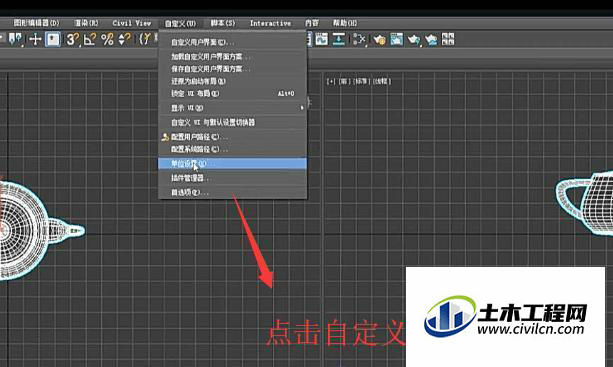Expand the 显示 UI submenu arrow
This screenshot has height=367, width=613.
coord(302,108)
